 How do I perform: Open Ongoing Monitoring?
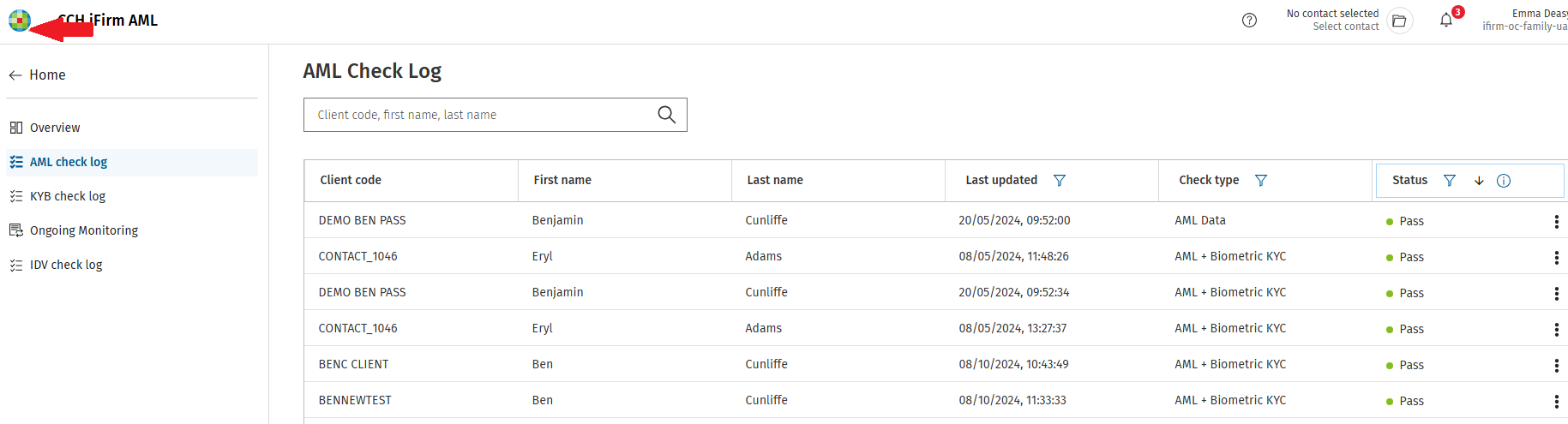[x=132, y=230]
